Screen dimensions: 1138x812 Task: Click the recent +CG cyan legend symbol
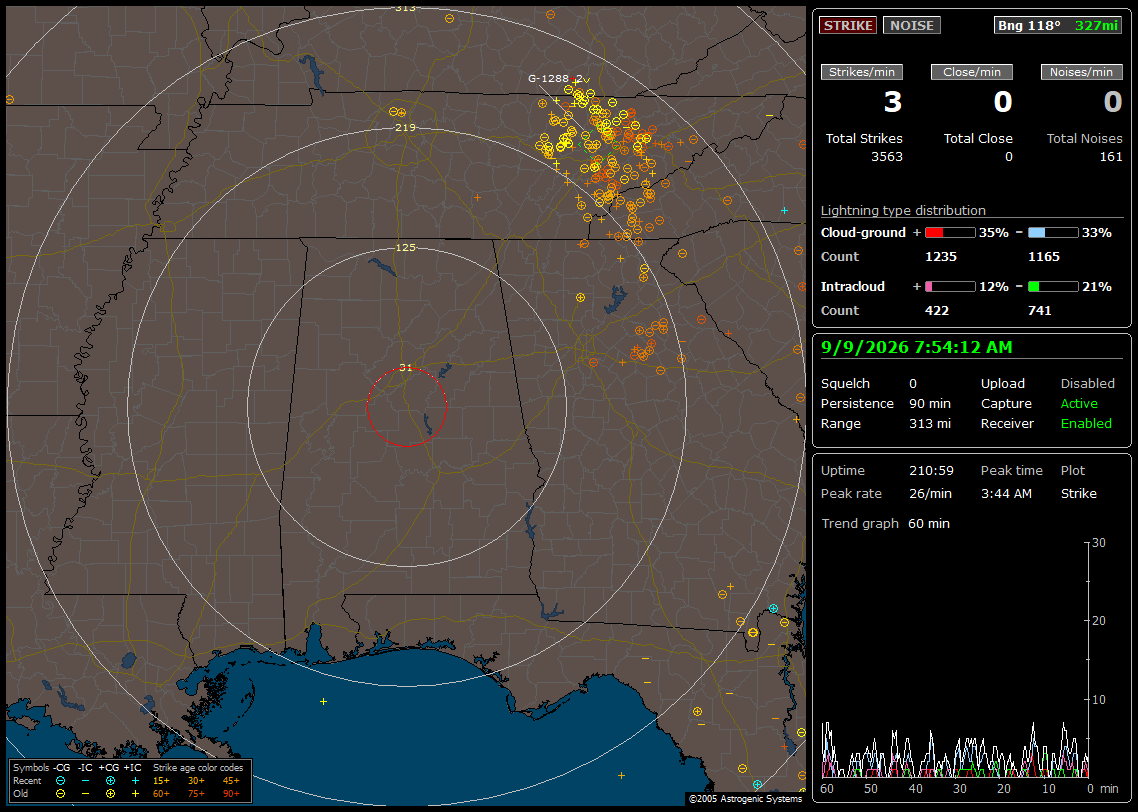(x=110, y=781)
